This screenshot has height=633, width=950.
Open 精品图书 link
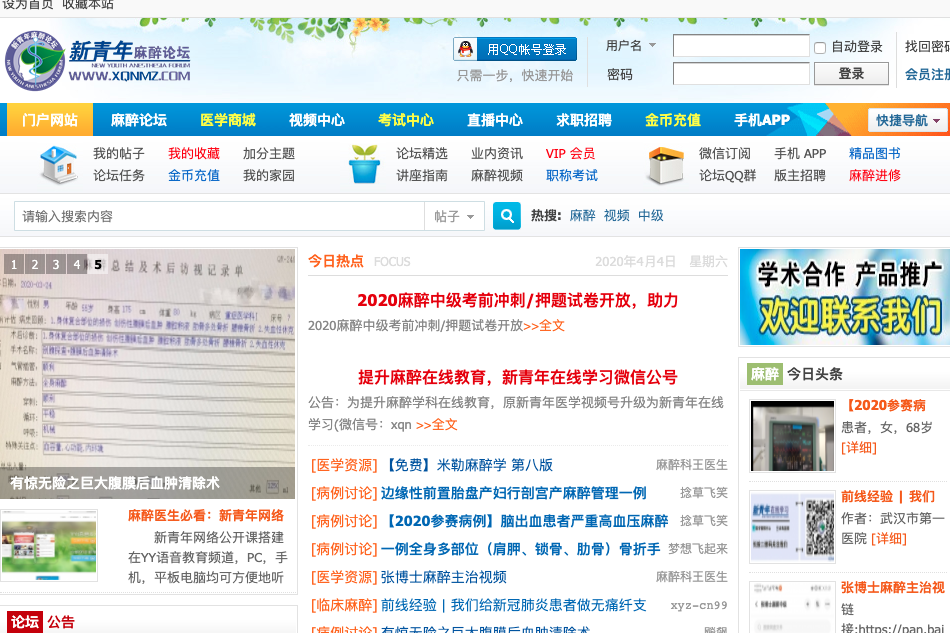point(875,154)
